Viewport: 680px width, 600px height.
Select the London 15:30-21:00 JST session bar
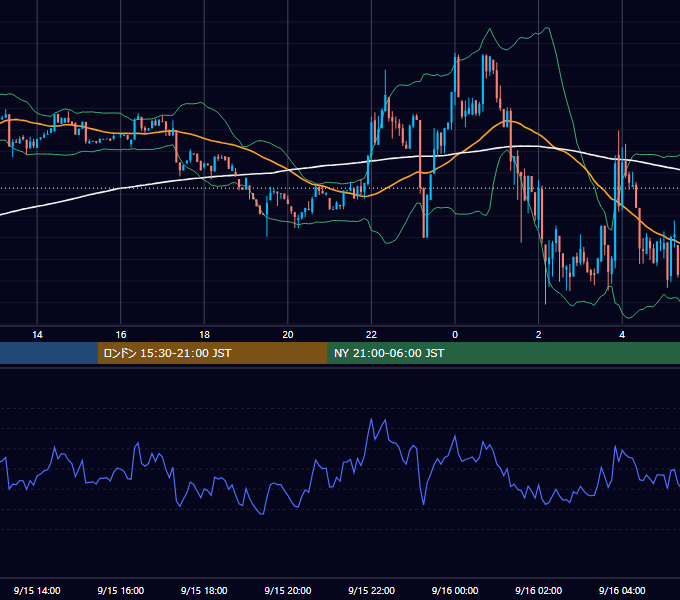pos(212,353)
